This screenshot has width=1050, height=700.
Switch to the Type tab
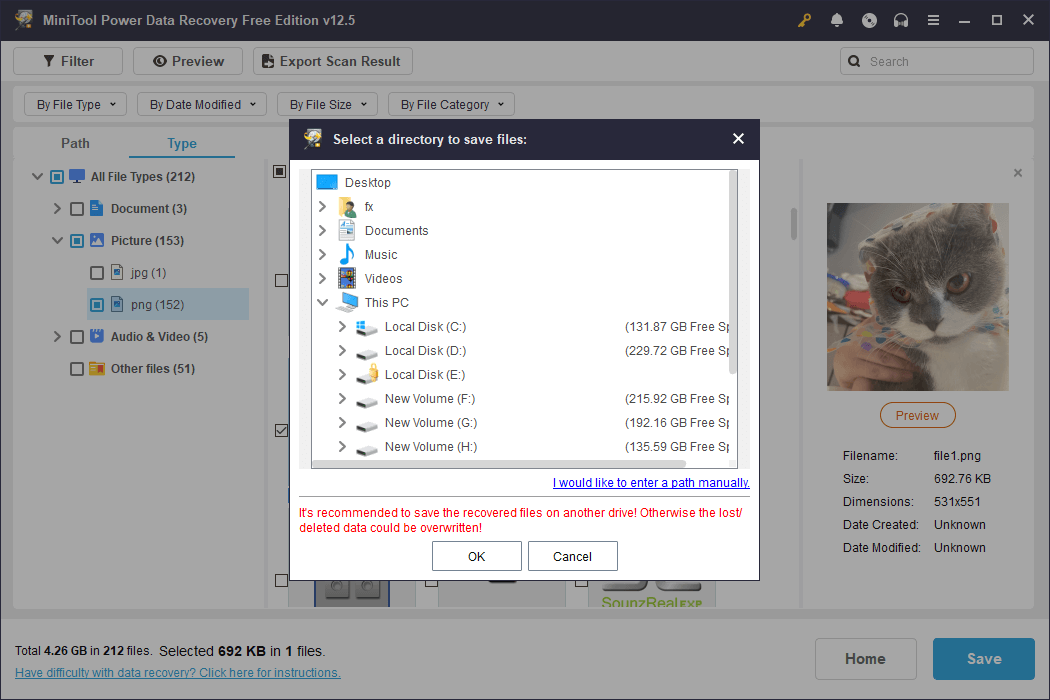(182, 143)
